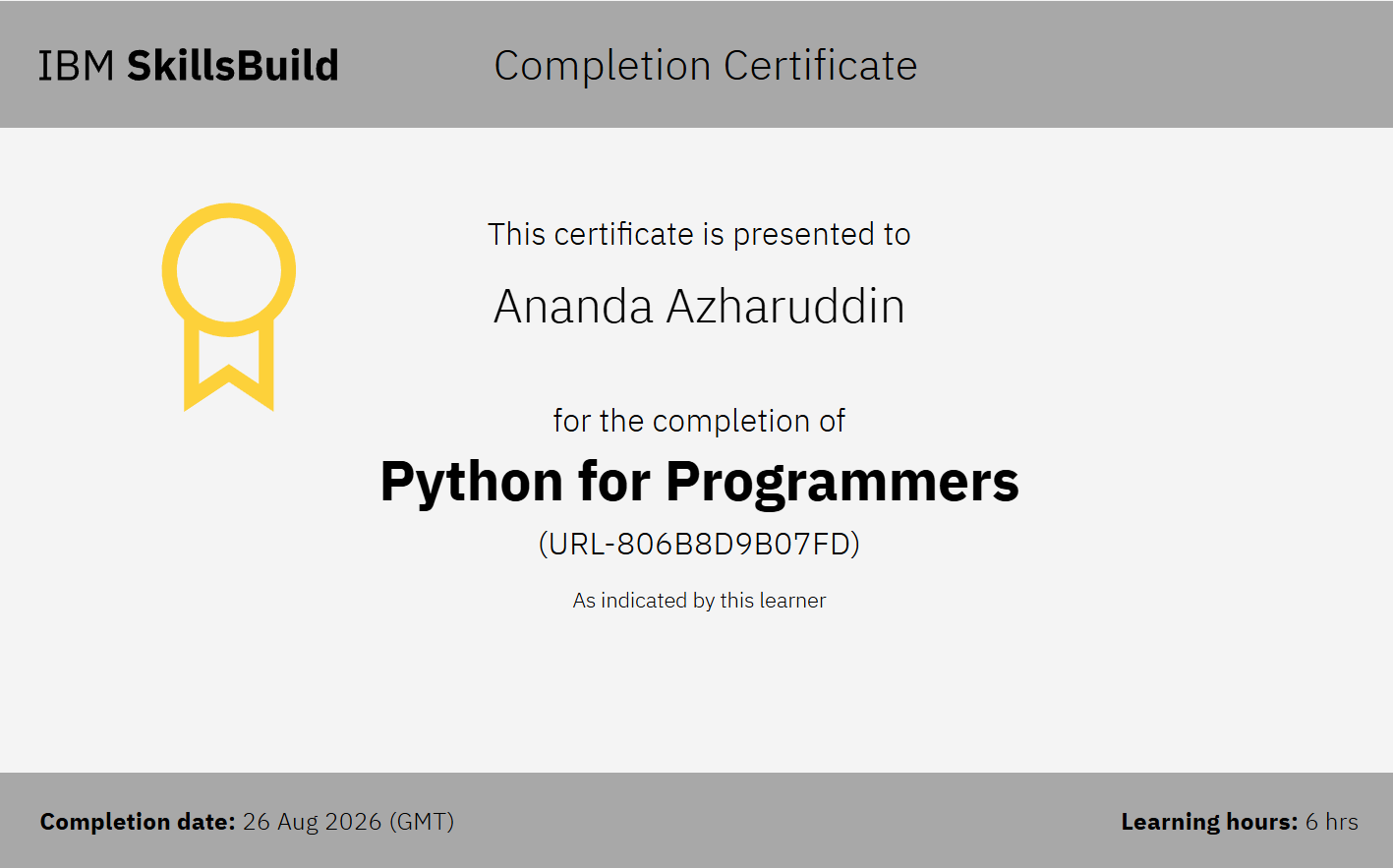Click the course code URL-806B8D9B07FD
Screen dimensions: 1393x868
[x=699, y=544]
